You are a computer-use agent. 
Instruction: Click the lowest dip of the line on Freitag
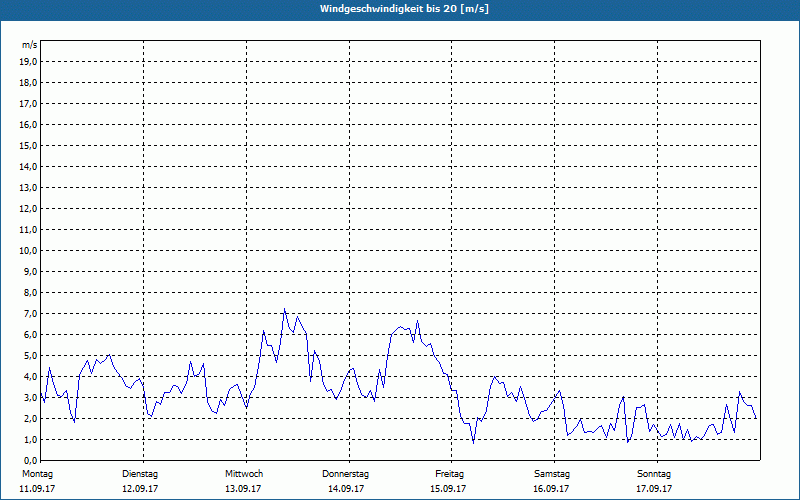point(473,443)
